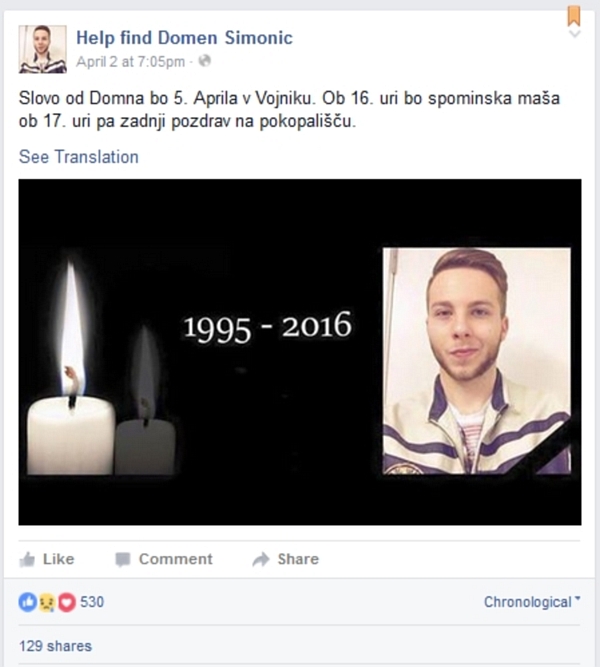Image resolution: width=600 pixels, height=667 pixels.
Task: Open the 129 shares list
Action: pyautogui.click(x=55, y=646)
